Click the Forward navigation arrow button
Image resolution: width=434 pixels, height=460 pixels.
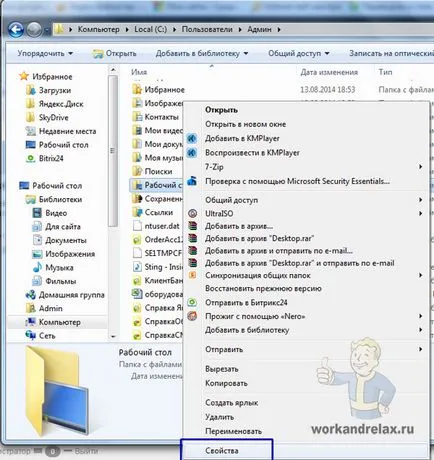[x=34, y=30]
